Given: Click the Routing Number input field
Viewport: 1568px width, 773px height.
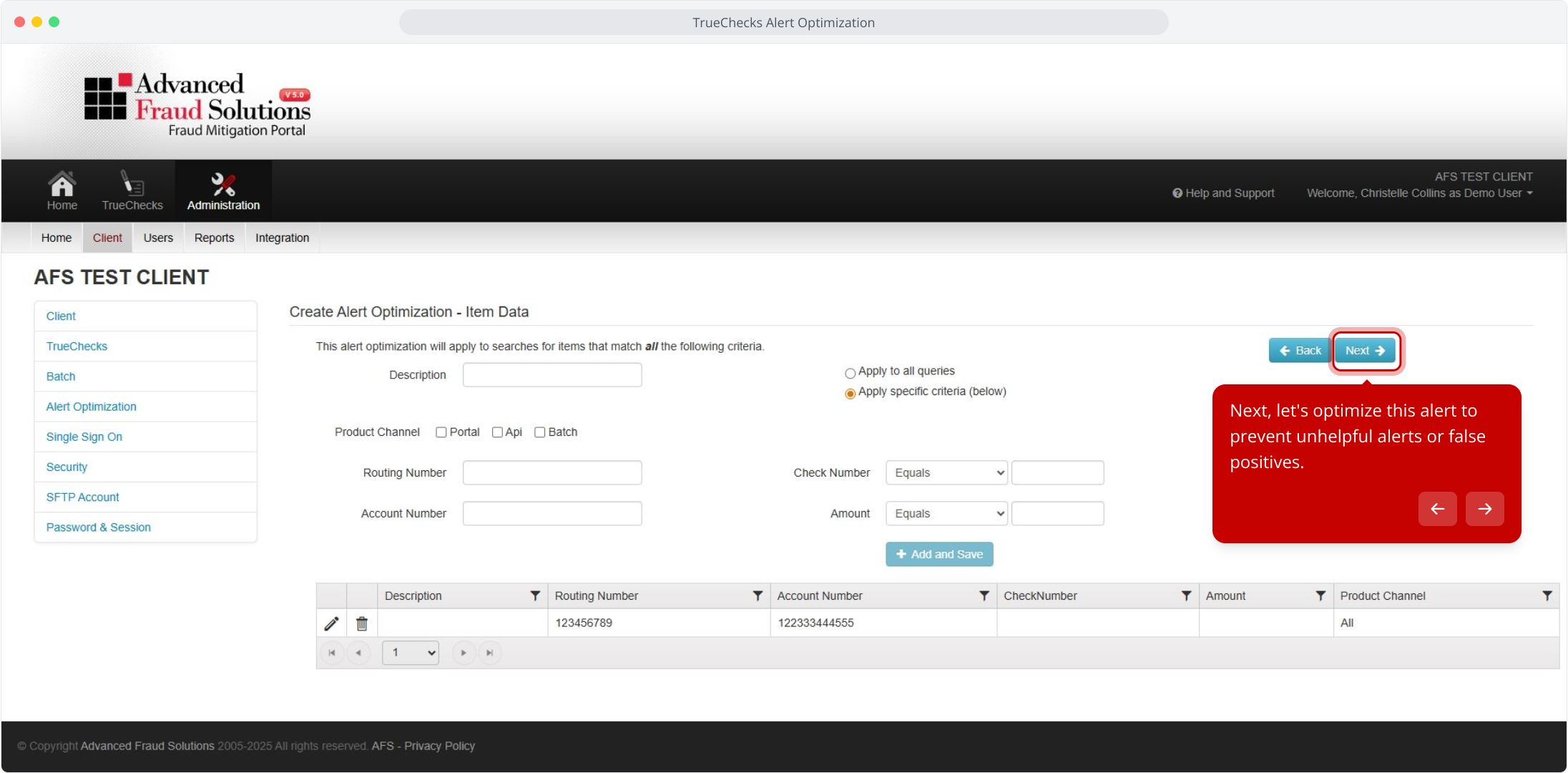Looking at the screenshot, I should [552, 473].
